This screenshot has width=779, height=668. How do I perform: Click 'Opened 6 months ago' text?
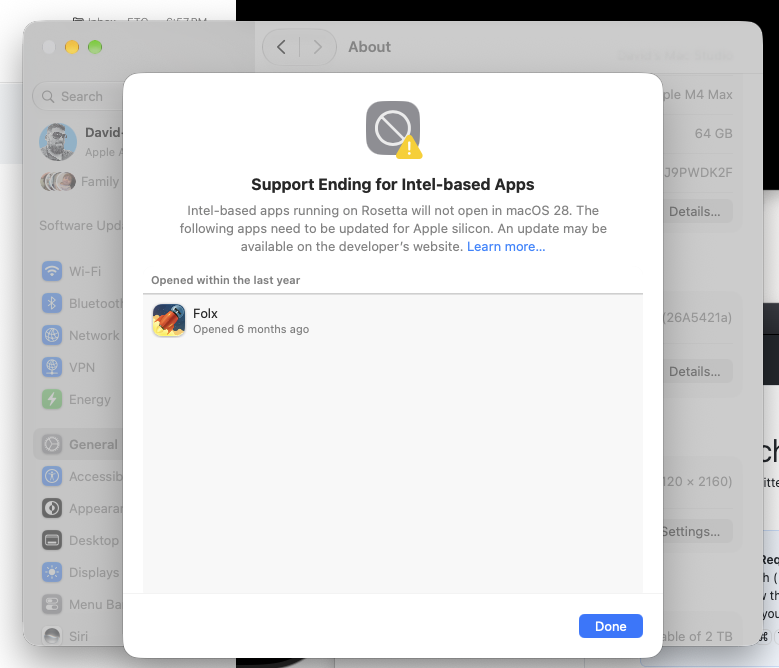coord(251,329)
